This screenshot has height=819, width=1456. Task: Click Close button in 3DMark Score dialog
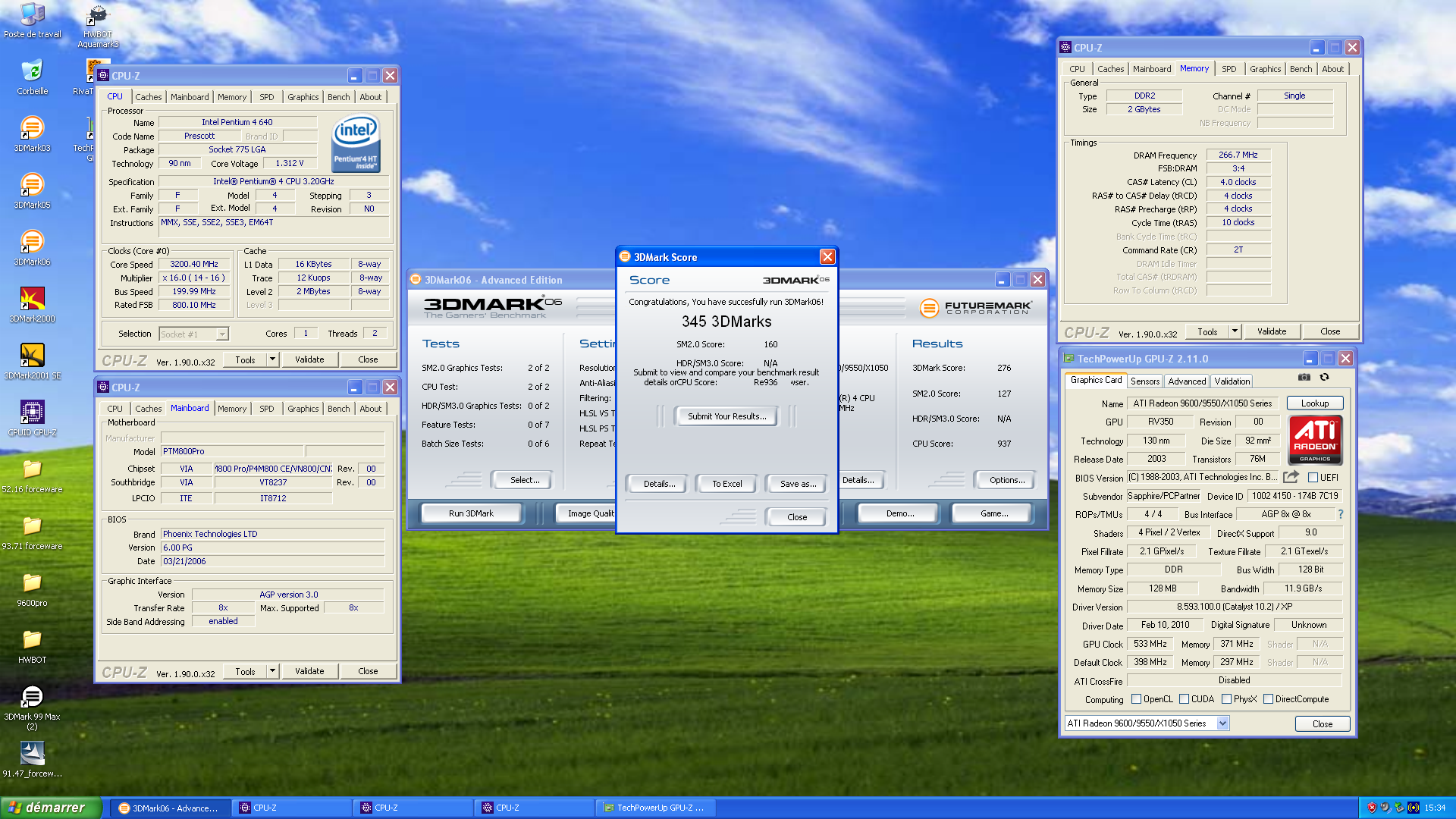pyautogui.click(x=797, y=517)
